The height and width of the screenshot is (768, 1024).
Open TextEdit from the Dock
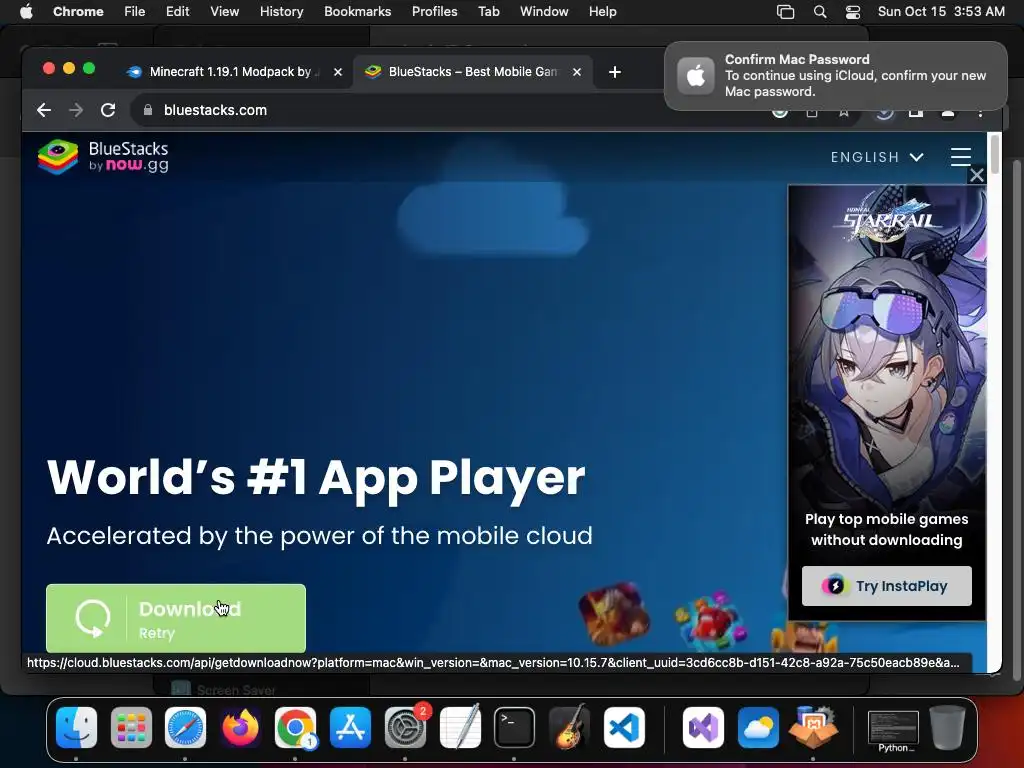tap(460, 727)
